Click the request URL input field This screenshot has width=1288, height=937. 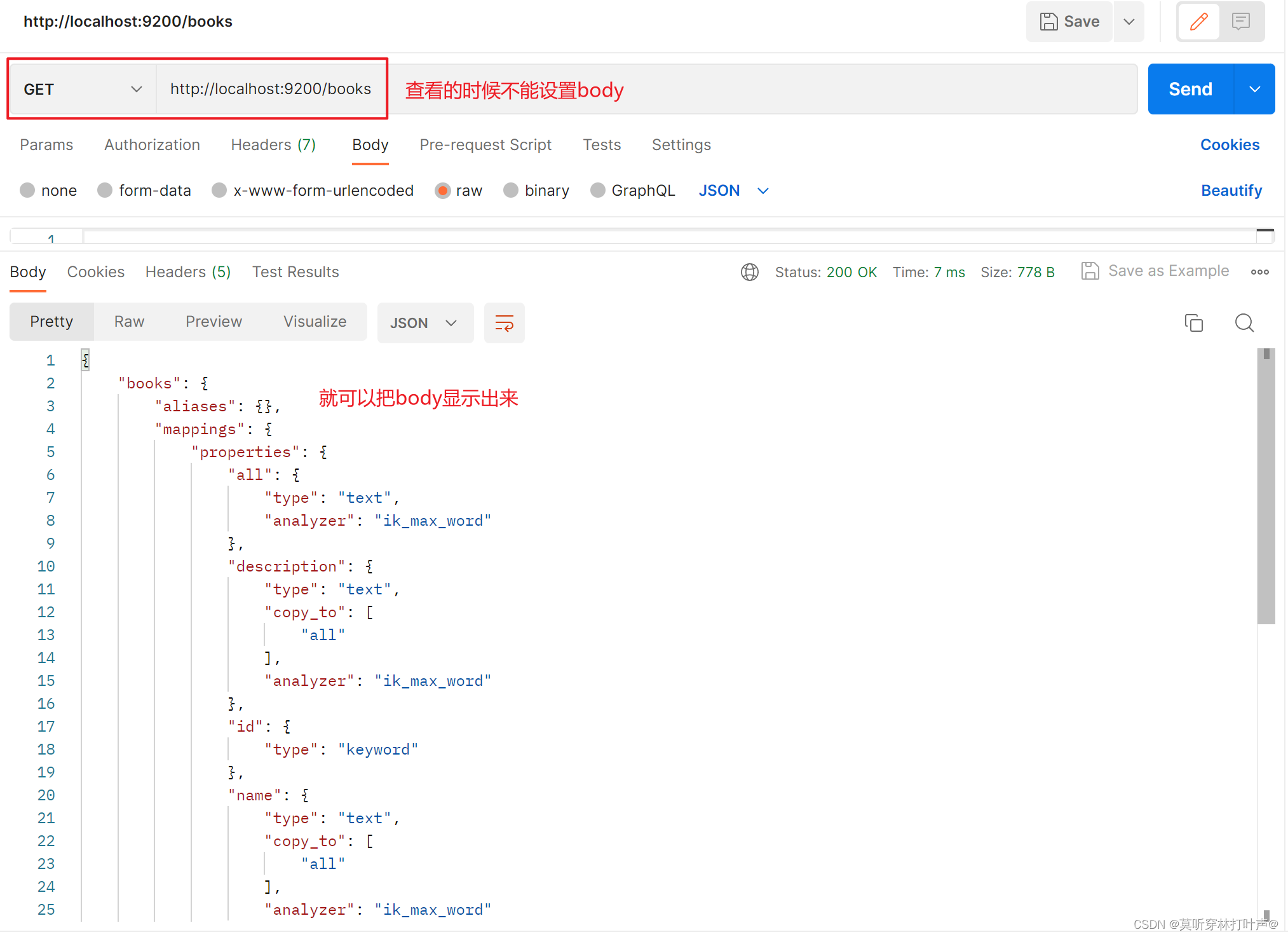click(271, 89)
